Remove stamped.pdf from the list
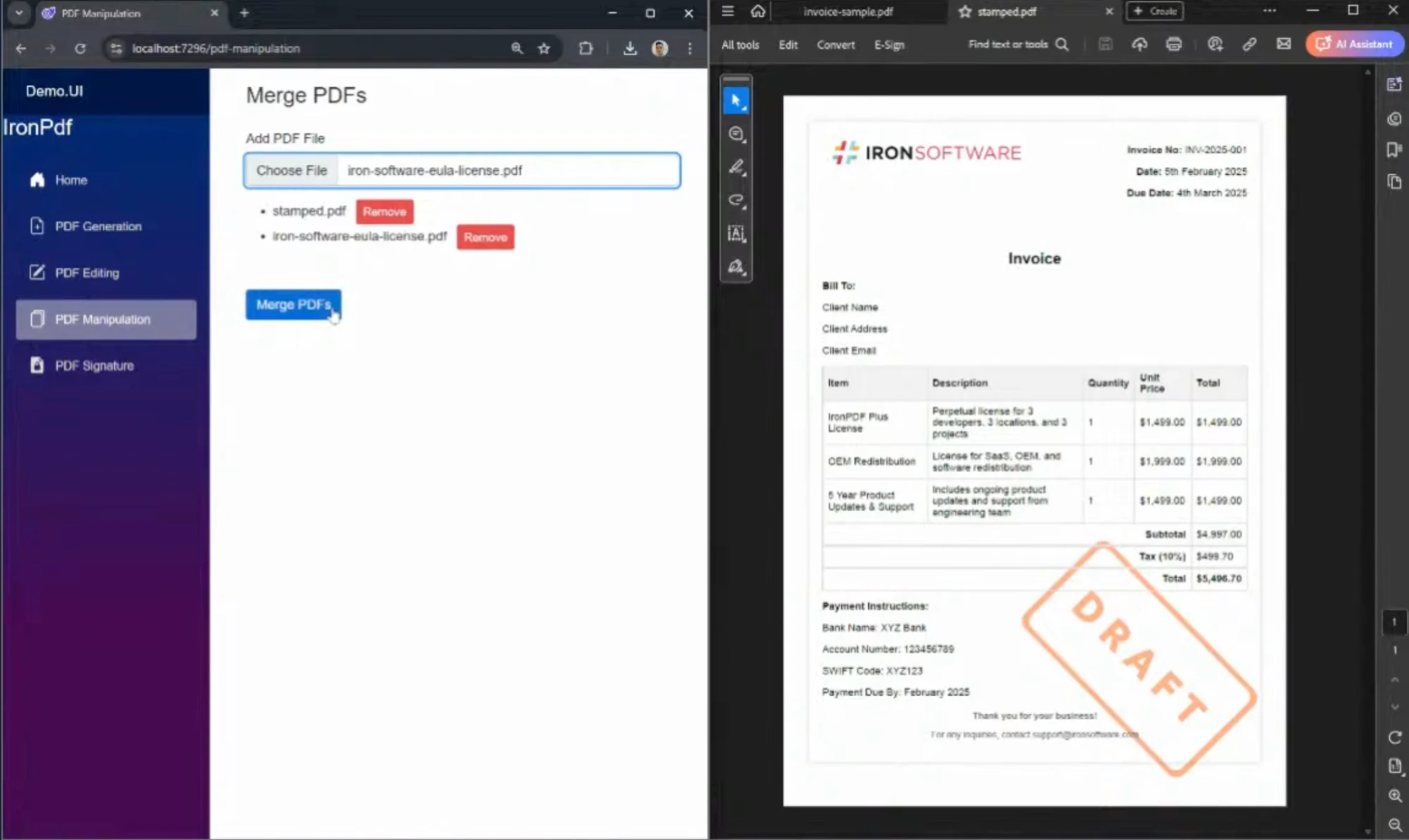The height and width of the screenshot is (840, 1409). (x=384, y=211)
